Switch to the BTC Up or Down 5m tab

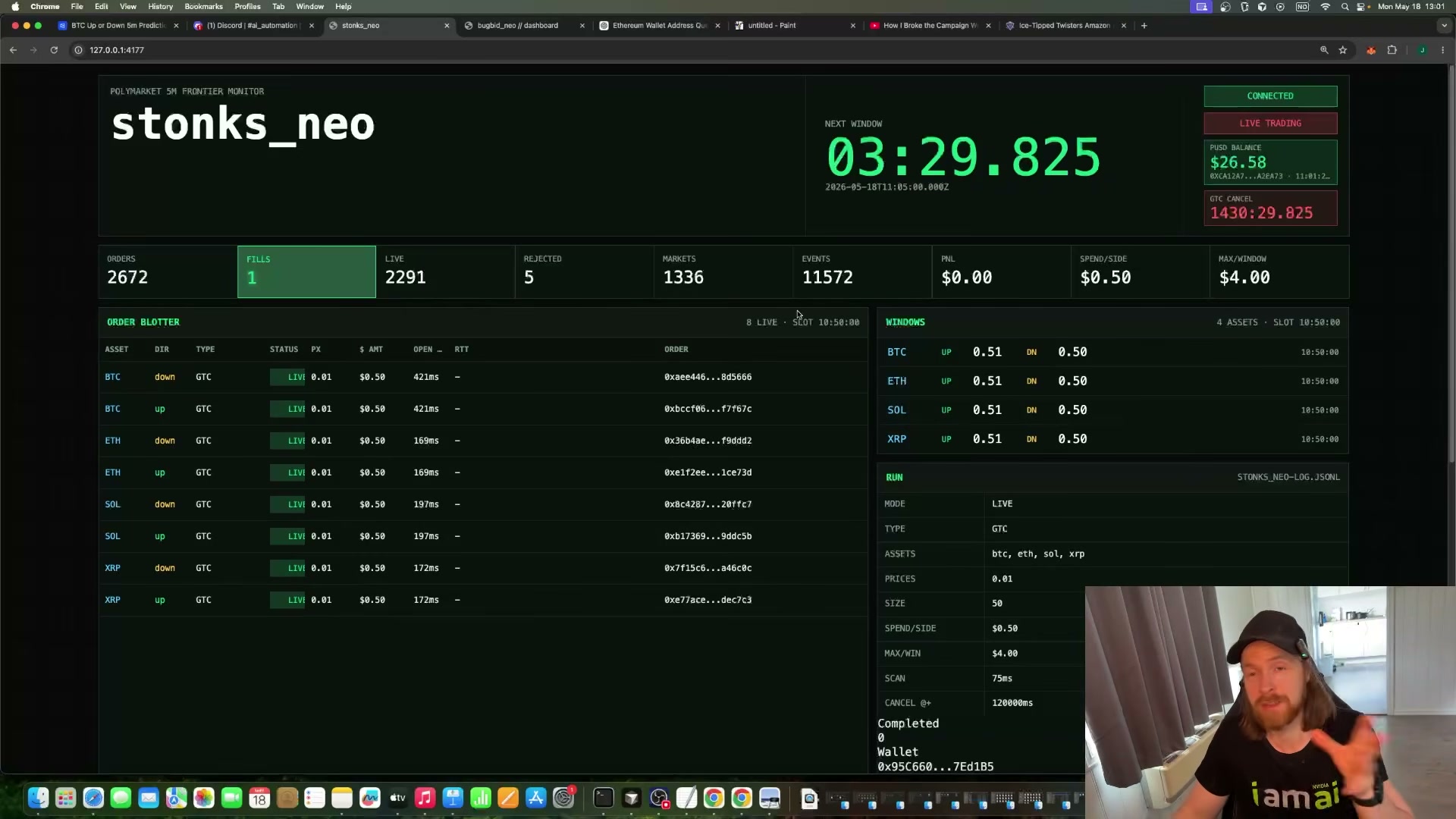pos(118,26)
